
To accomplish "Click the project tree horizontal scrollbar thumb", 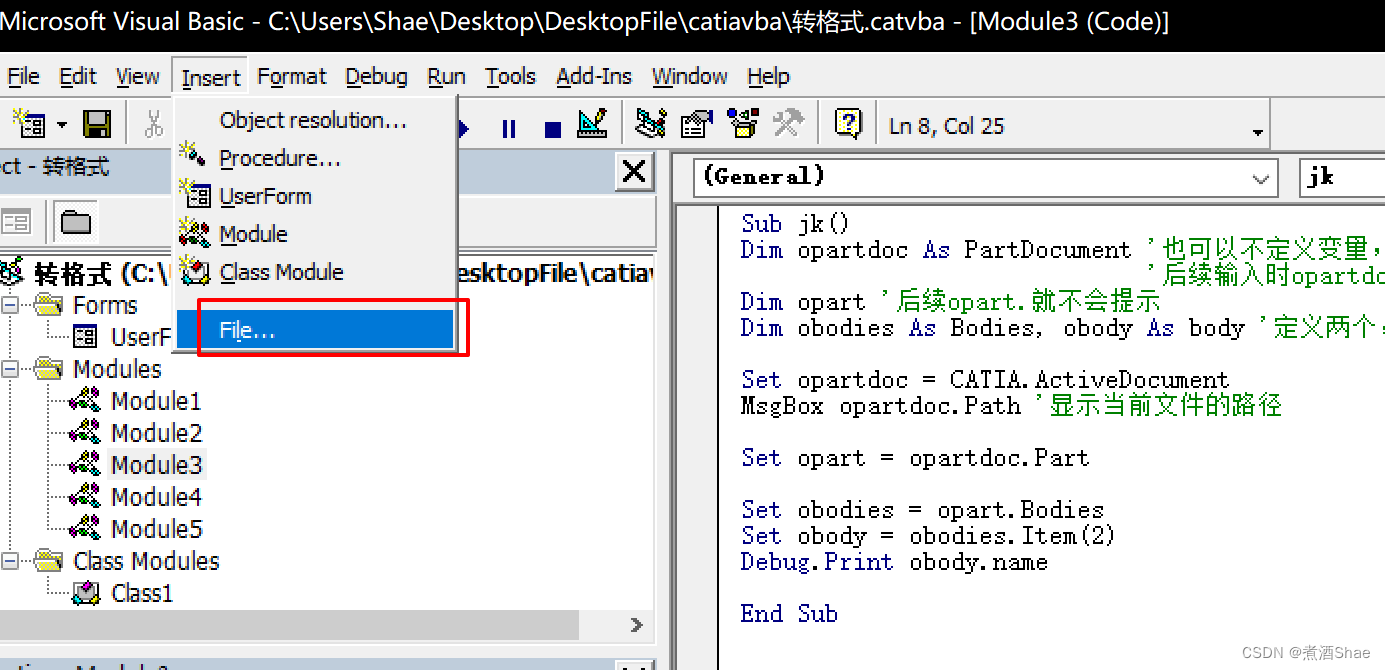I will pos(289,625).
